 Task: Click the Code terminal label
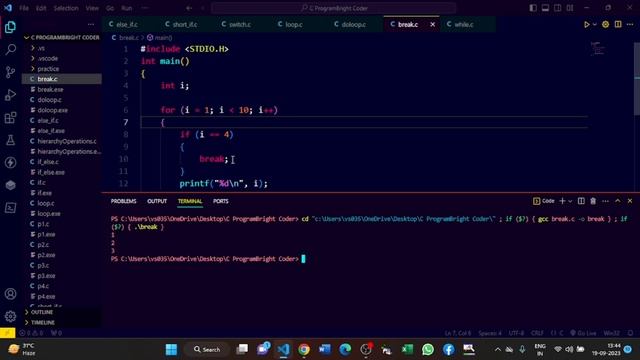(x=544, y=201)
